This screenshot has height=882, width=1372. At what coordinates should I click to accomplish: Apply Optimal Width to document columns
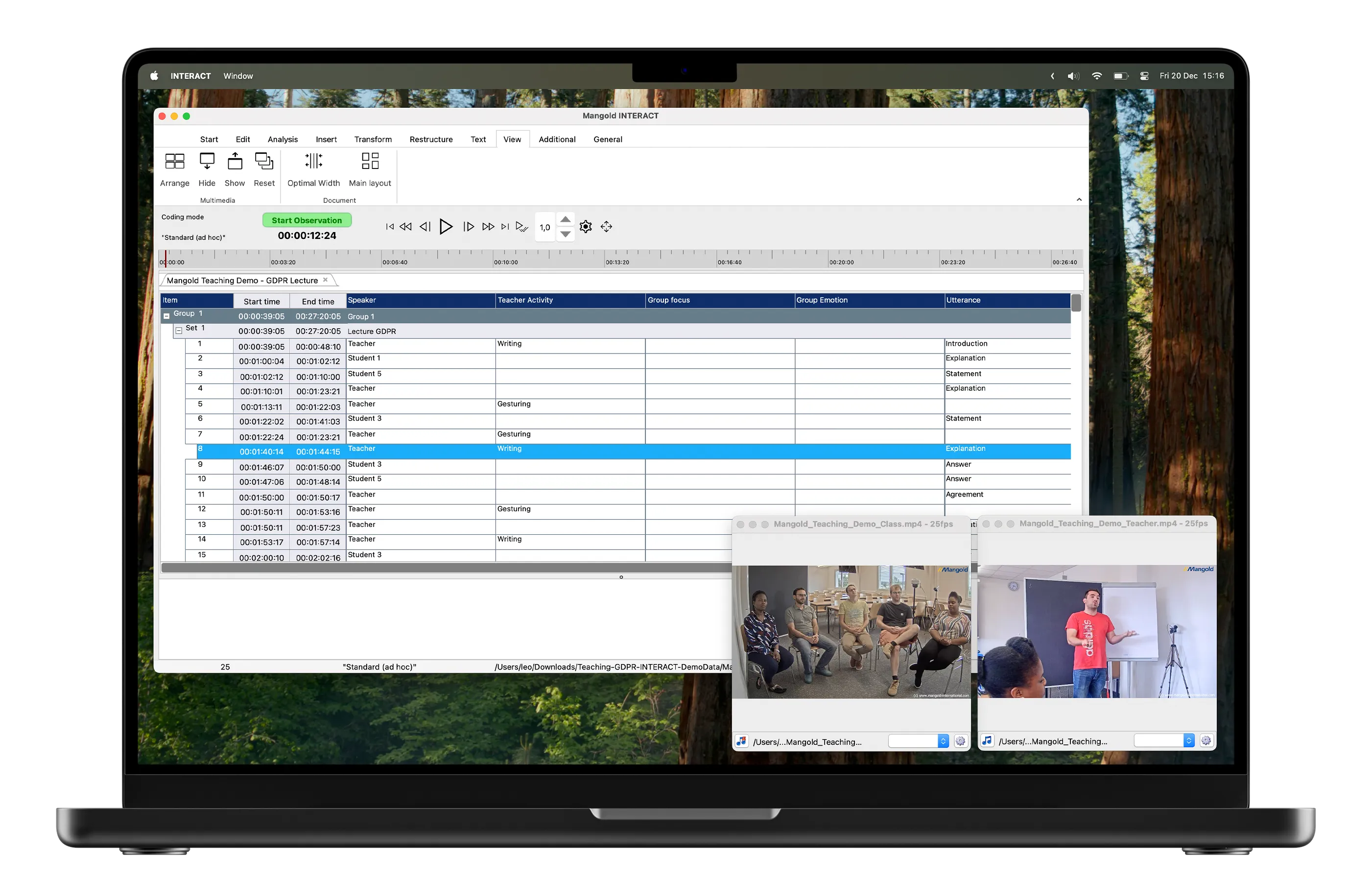[313, 161]
